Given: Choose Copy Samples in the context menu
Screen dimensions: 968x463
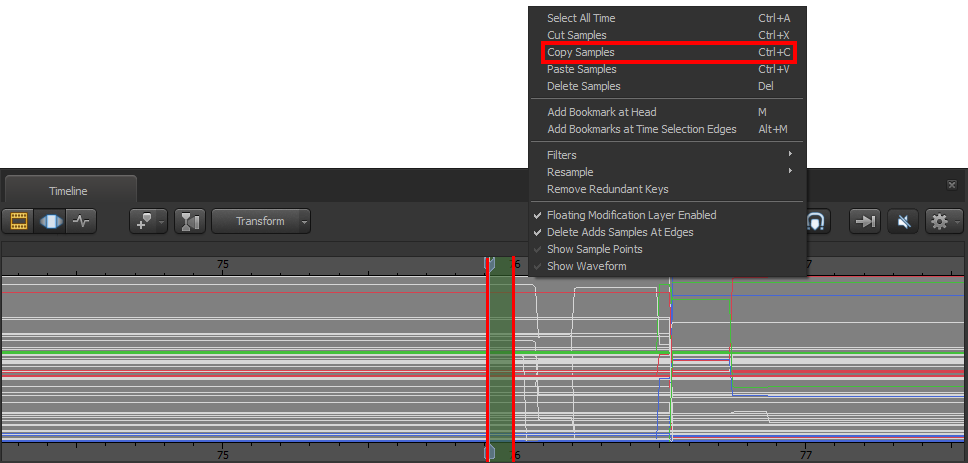Looking at the screenshot, I should (x=669, y=52).
